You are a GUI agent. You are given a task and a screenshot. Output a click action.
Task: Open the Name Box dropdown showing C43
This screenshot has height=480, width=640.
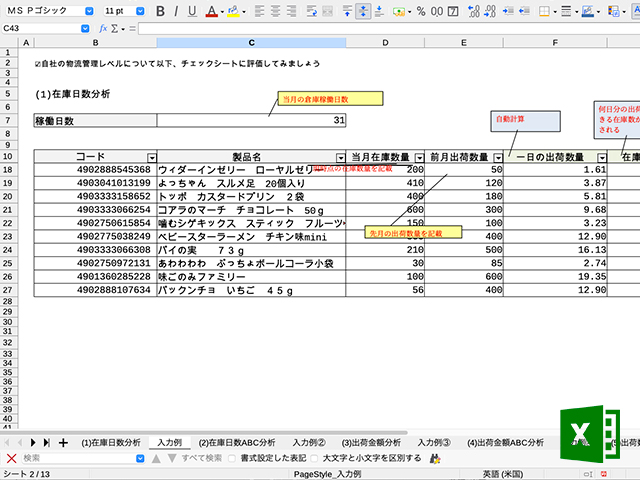pos(85,28)
